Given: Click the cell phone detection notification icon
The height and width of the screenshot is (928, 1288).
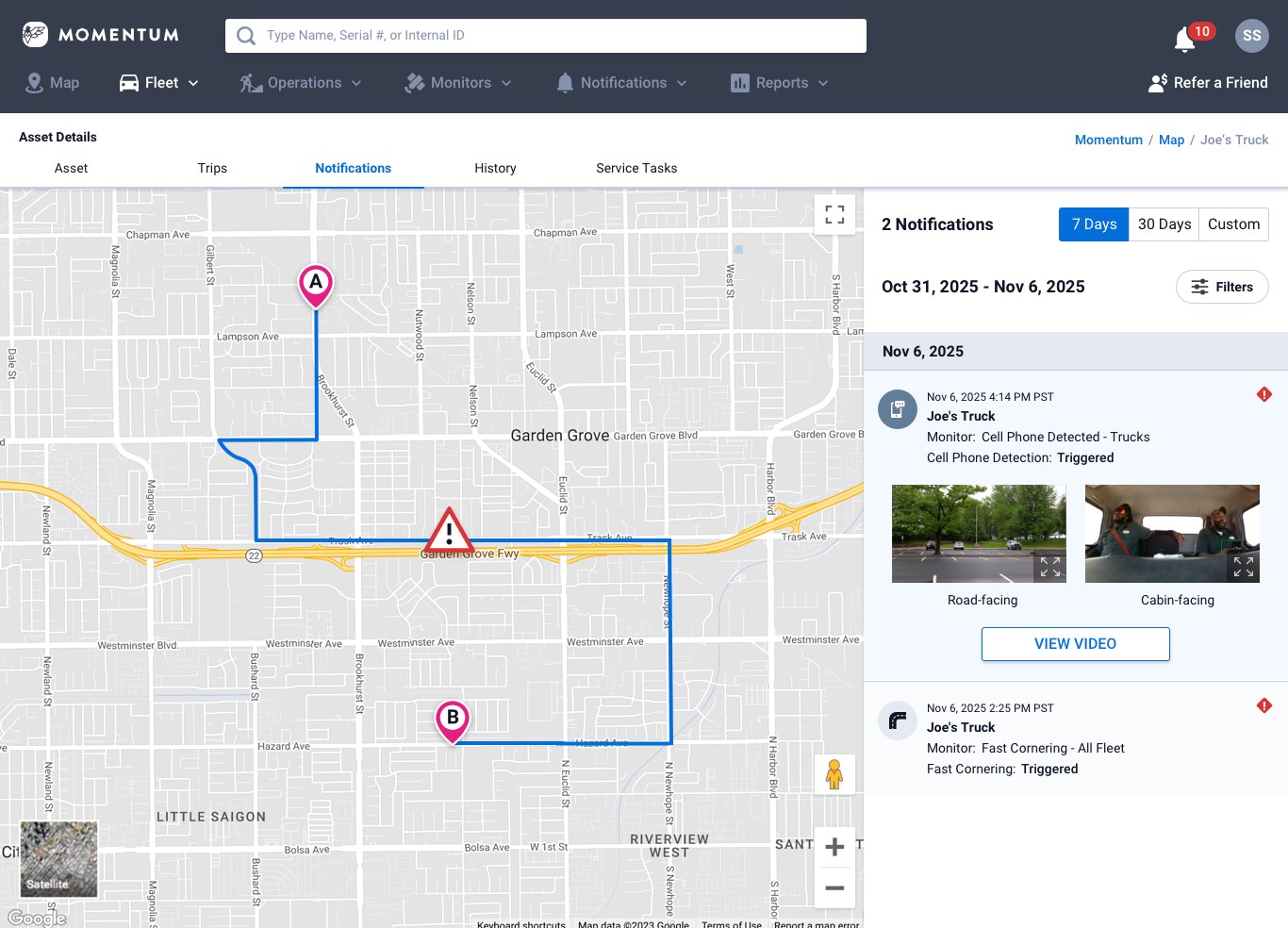Looking at the screenshot, I should 897,409.
